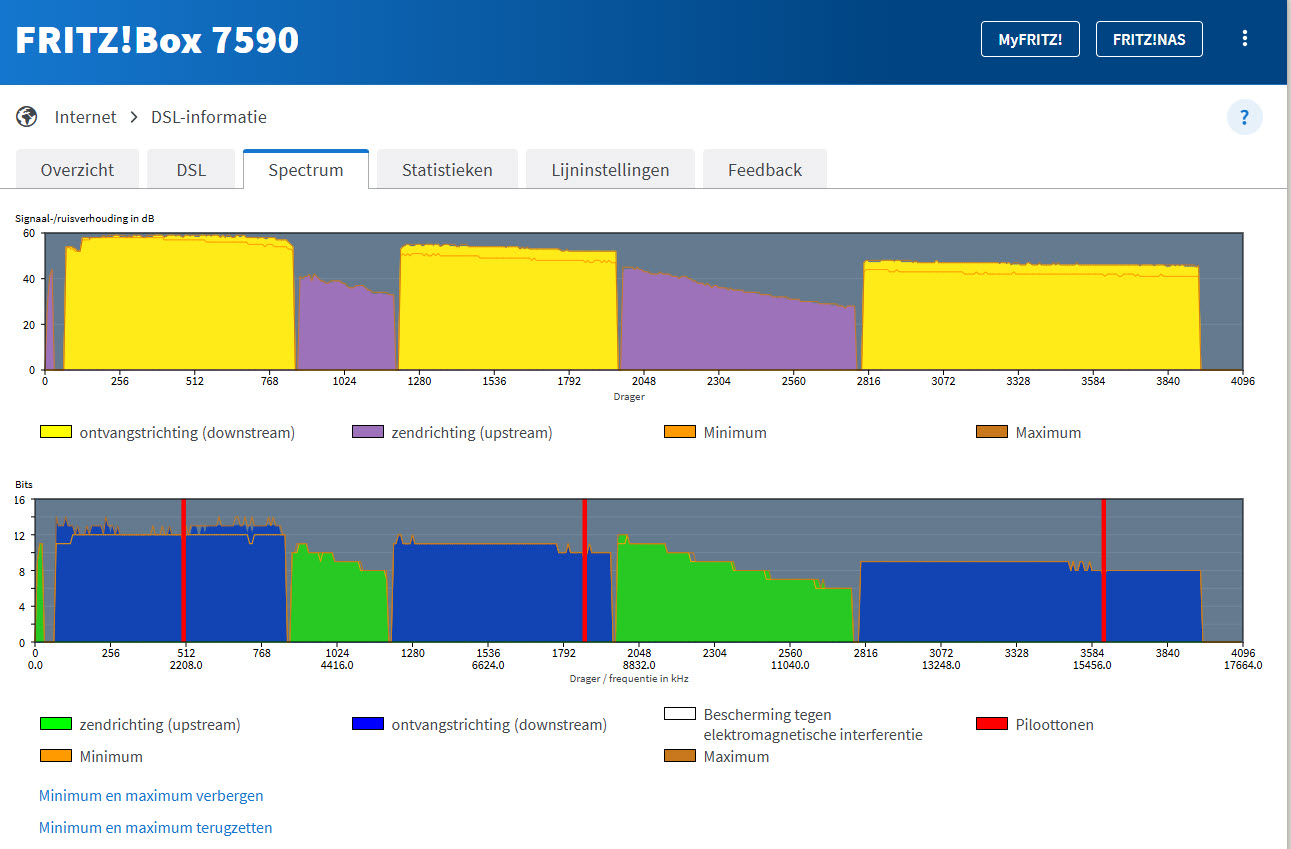Click the purple upstream legend swatch
This screenshot has height=849, width=1291.
[x=368, y=432]
